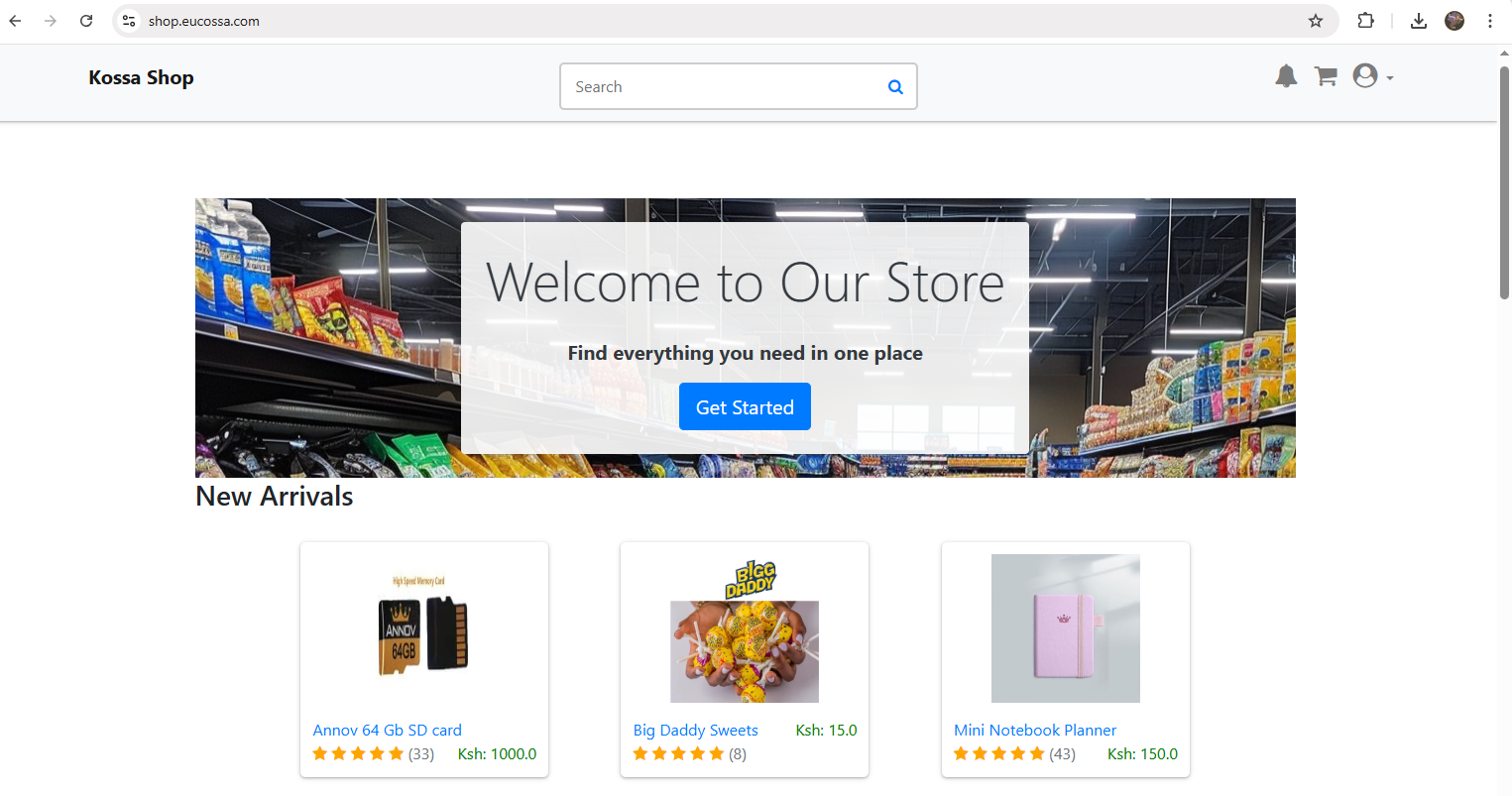Screen dimensions: 1512x796
Task: Reload the page with the refresh icon
Action: click(x=86, y=20)
